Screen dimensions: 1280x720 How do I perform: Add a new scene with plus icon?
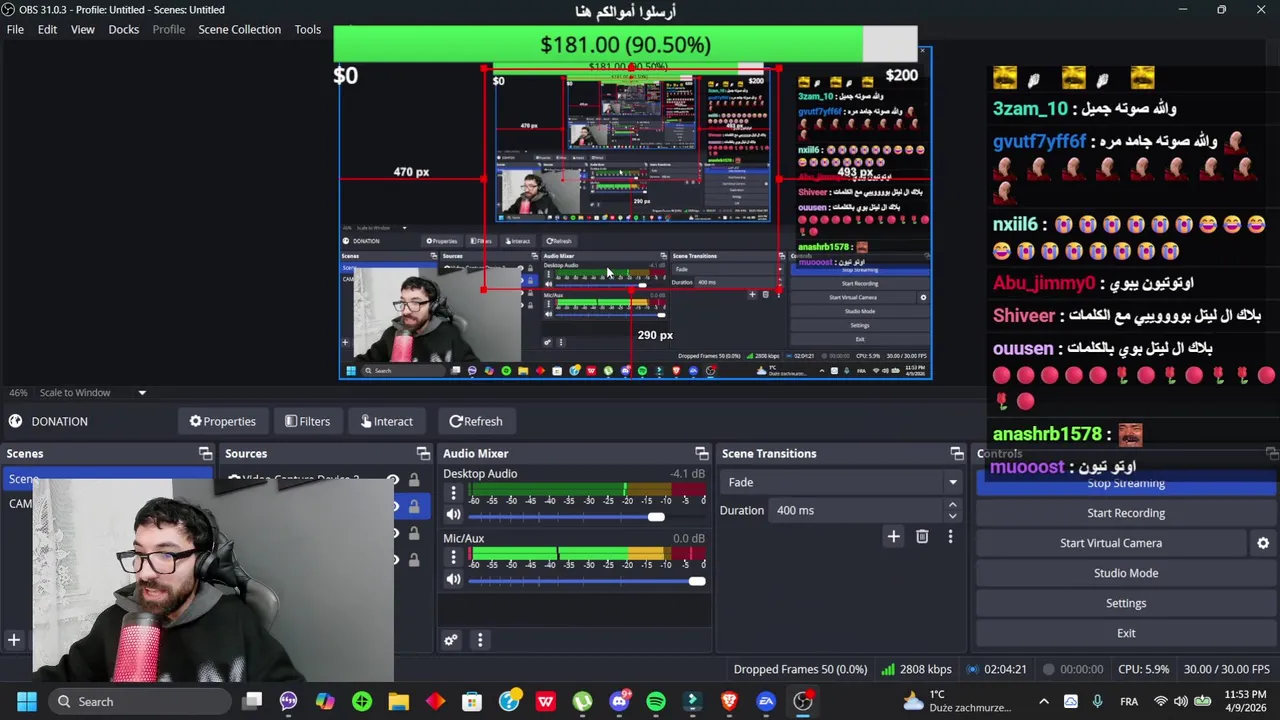pyautogui.click(x=14, y=640)
